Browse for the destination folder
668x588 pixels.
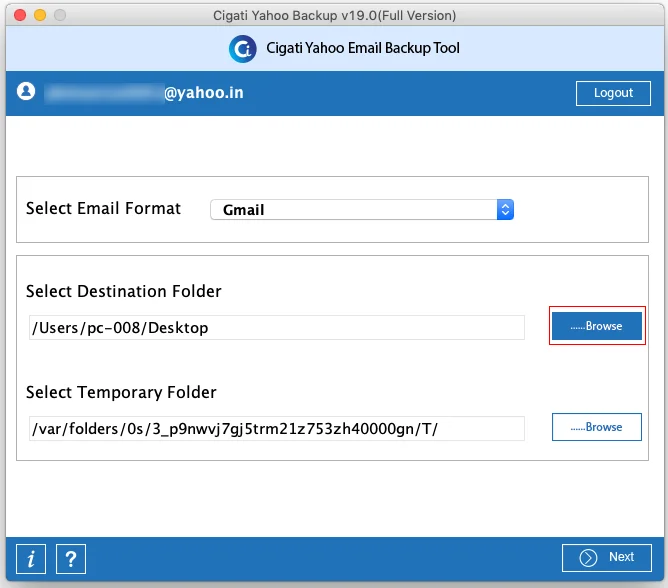(597, 326)
